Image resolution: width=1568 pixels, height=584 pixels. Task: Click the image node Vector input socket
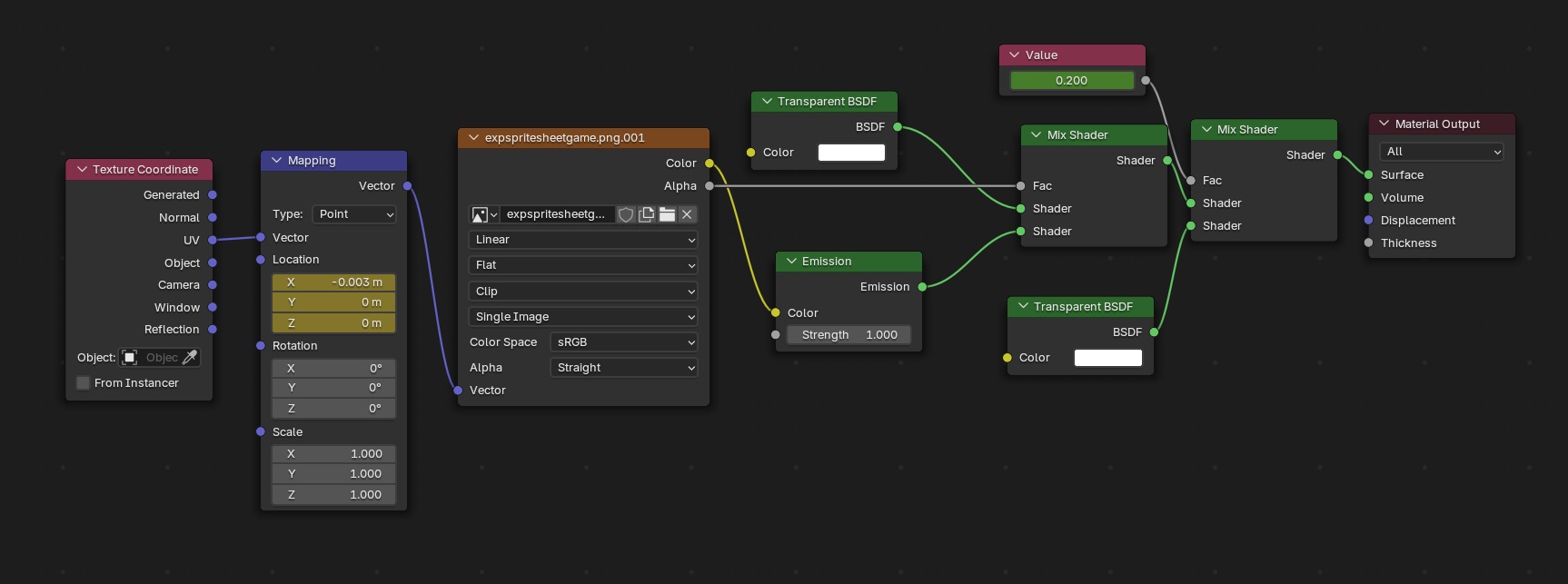click(458, 391)
